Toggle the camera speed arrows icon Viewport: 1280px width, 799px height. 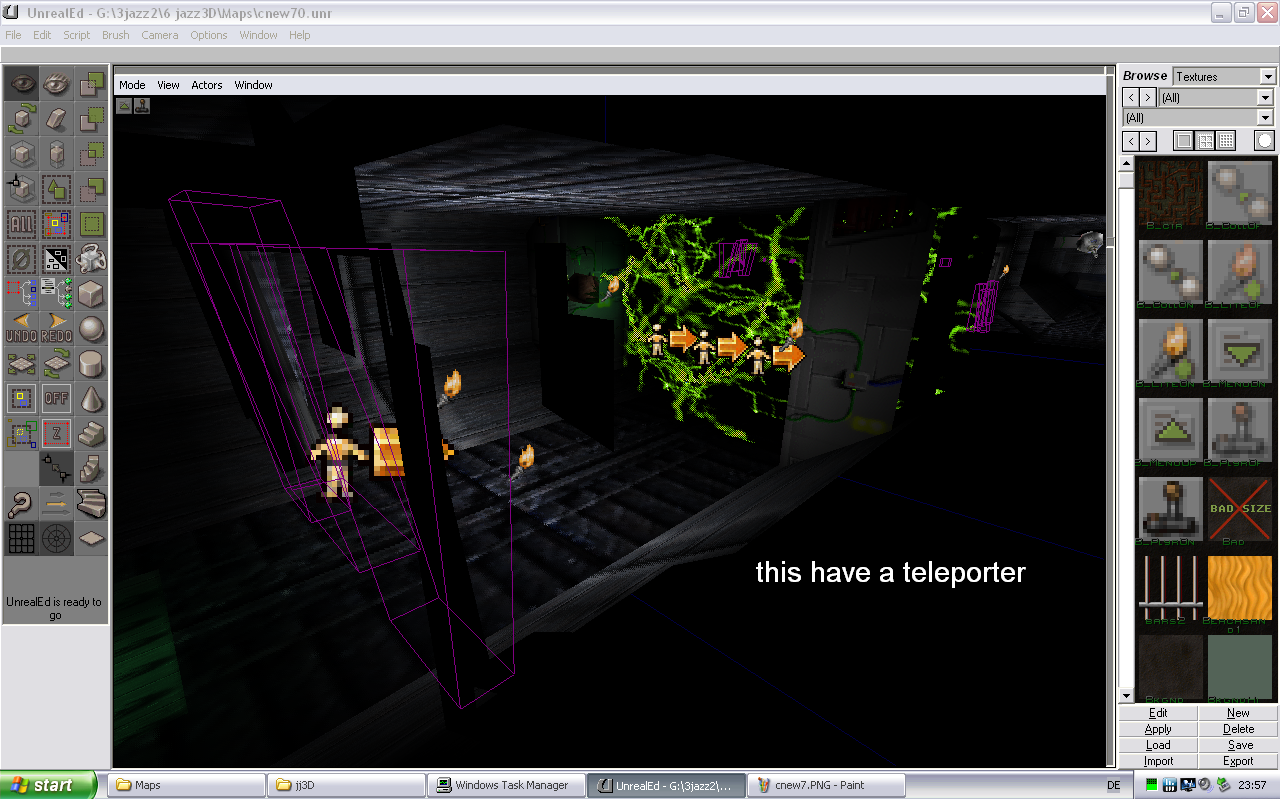pos(56,505)
